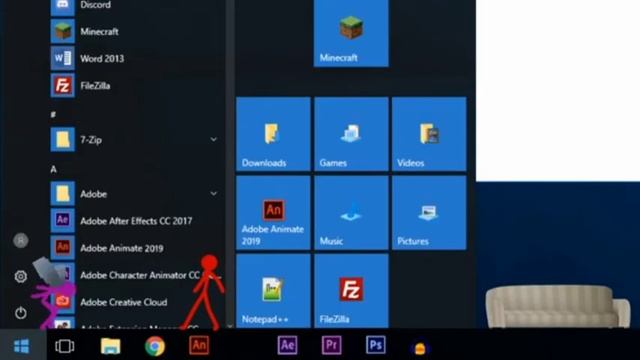
Task: Expand the 7-Zip folder chevron
Action: (213, 140)
